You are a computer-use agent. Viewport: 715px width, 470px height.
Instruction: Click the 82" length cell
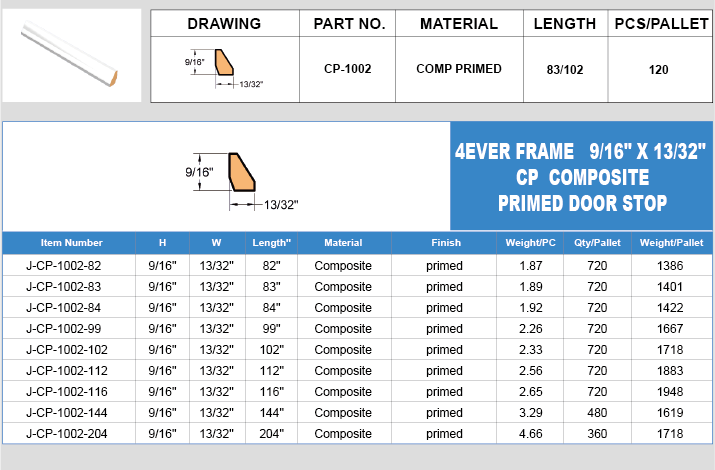[271, 266]
